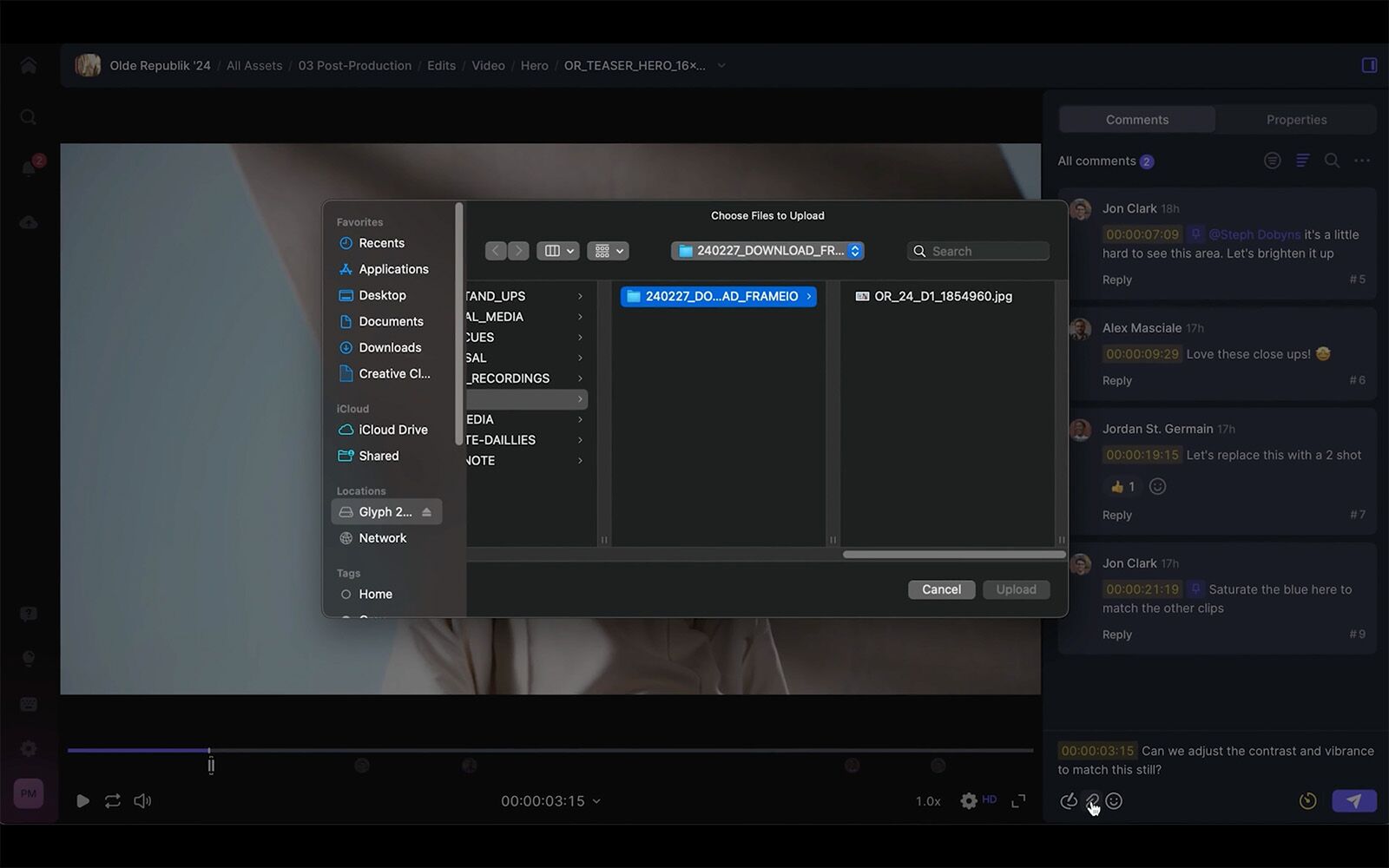
Task: Open the timecode dropdown below the player
Action: click(x=596, y=801)
